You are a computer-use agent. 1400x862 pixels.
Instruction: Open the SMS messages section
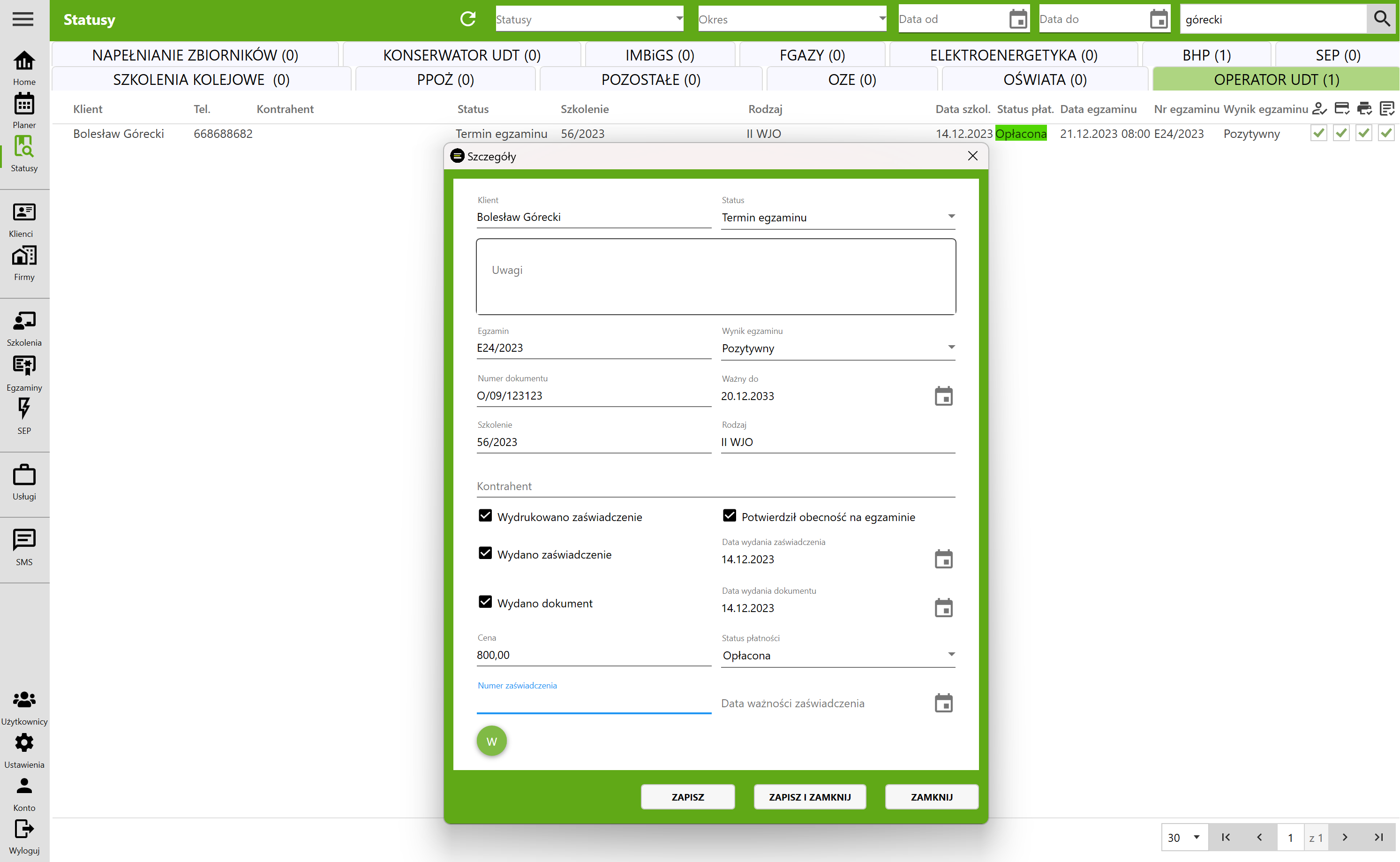pos(24,548)
